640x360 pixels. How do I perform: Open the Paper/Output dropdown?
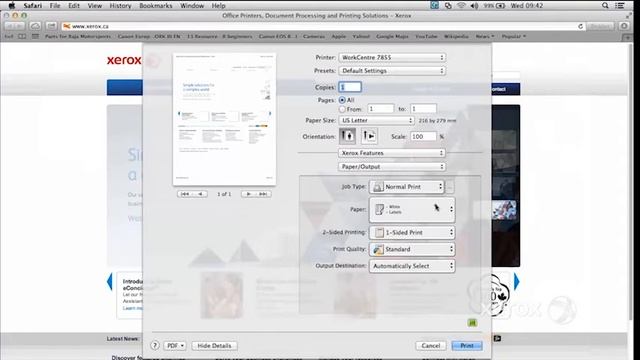coord(392,167)
